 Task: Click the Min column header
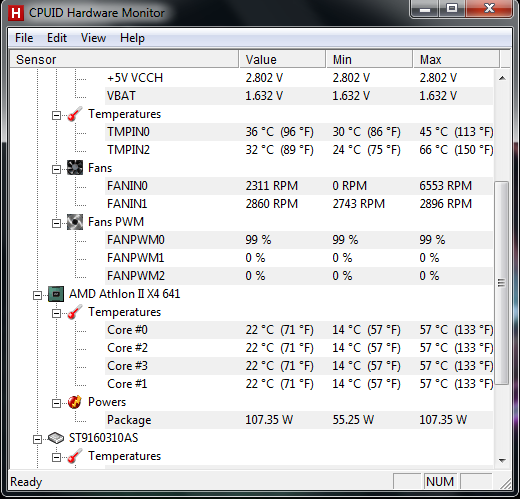[369, 59]
